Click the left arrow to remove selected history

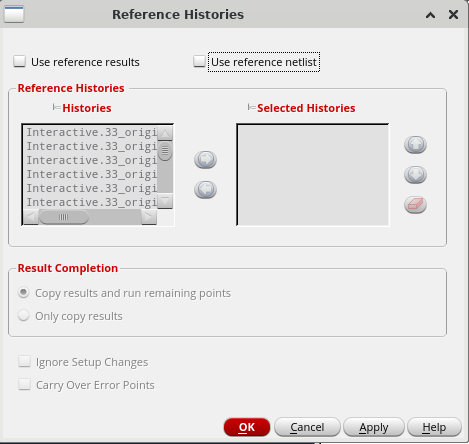205,190
